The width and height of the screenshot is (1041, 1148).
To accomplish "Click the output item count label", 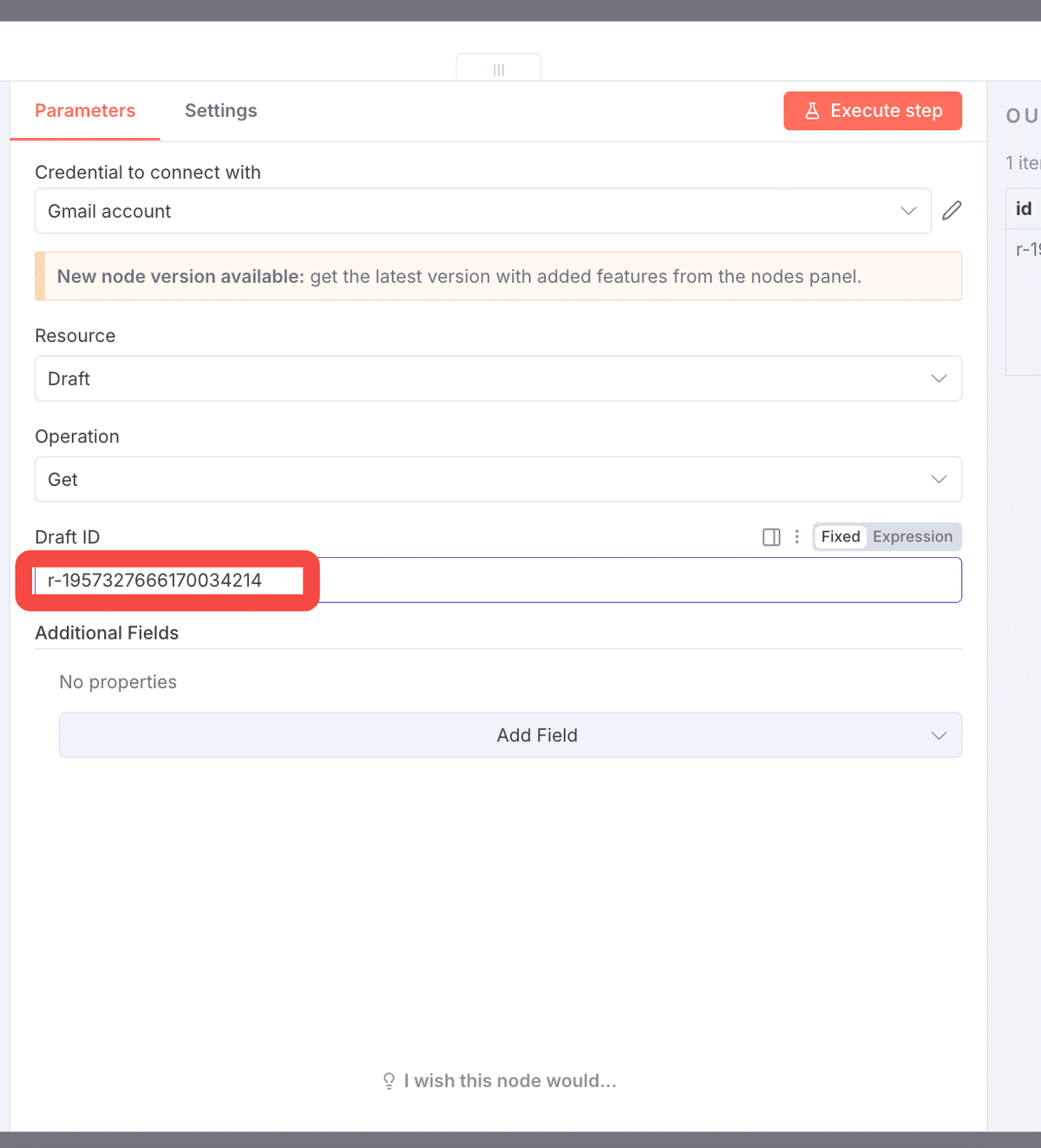I will 1023,163.
